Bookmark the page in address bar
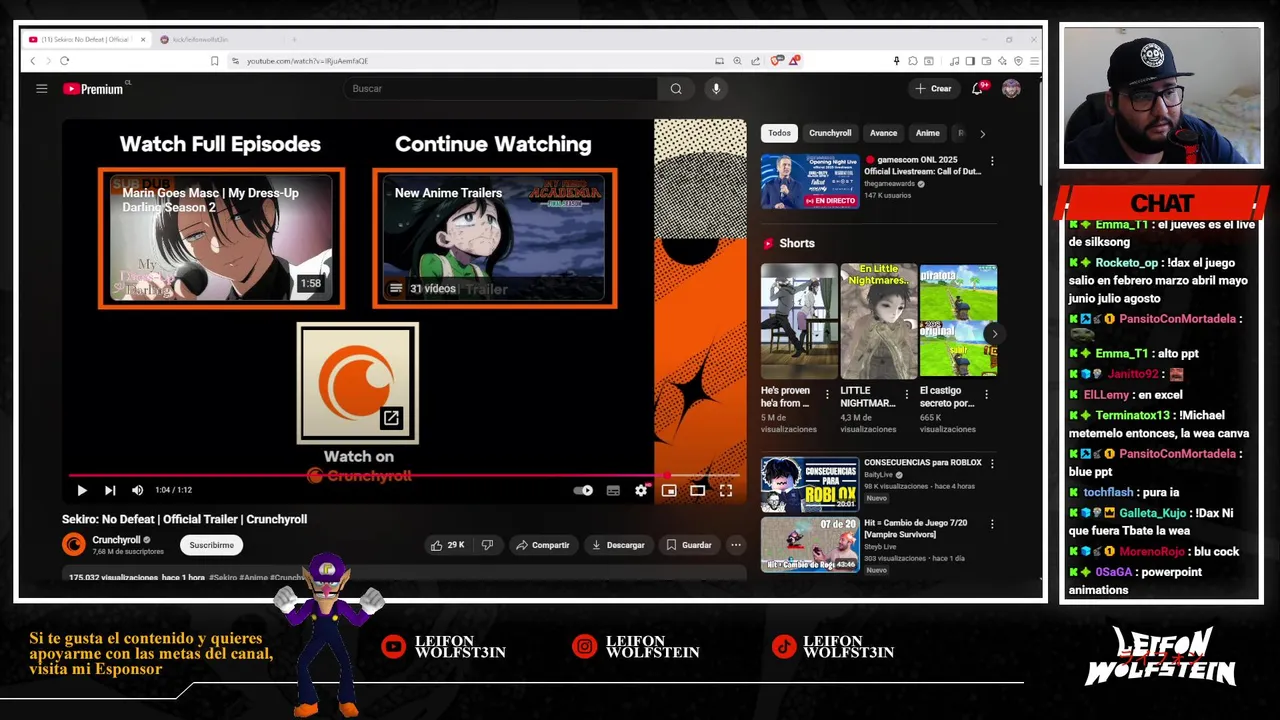Image resolution: width=1280 pixels, height=720 pixels. (x=214, y=61)
